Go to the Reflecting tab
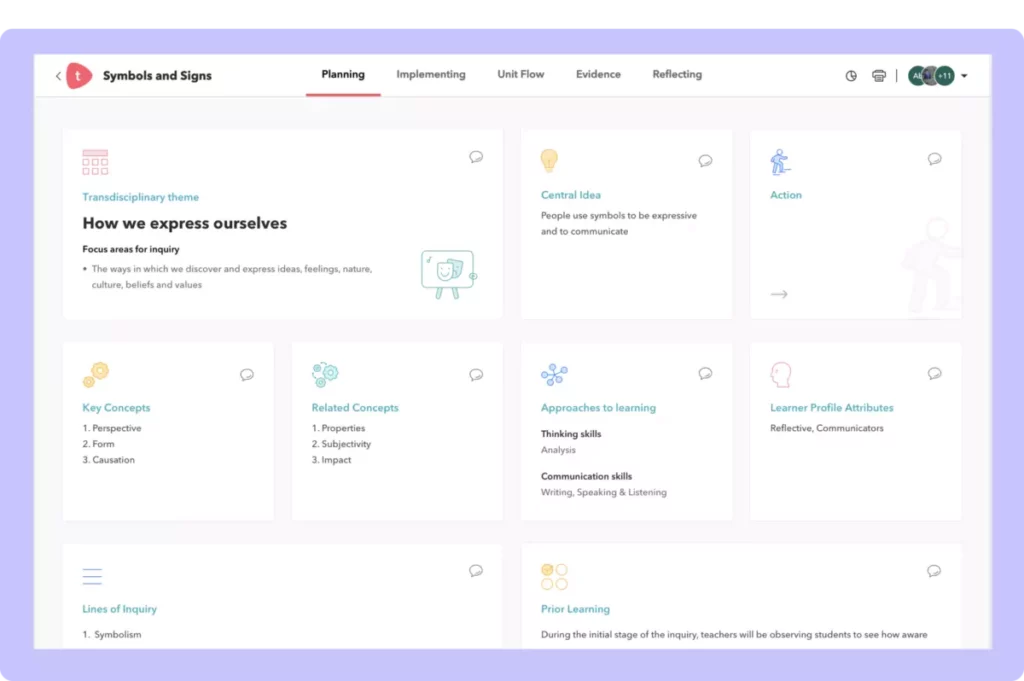This screenshot has width=1024, height=681. [x=677, y=75]
